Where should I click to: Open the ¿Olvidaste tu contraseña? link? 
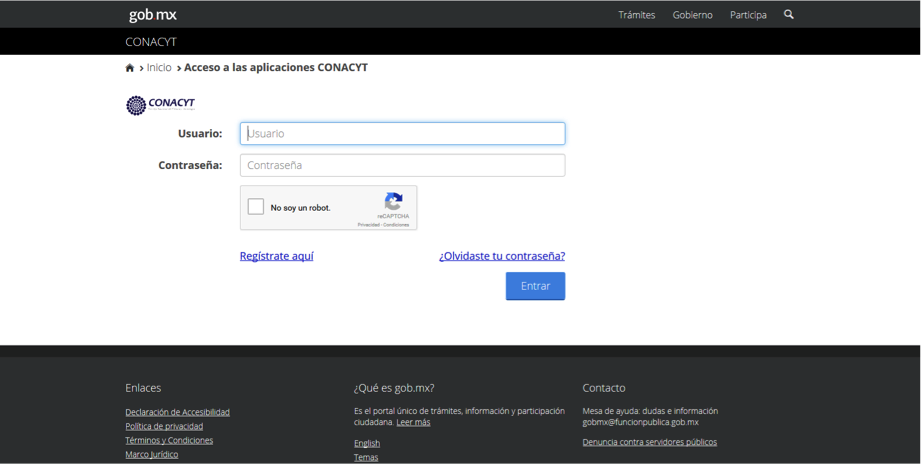tap(501, 256)
